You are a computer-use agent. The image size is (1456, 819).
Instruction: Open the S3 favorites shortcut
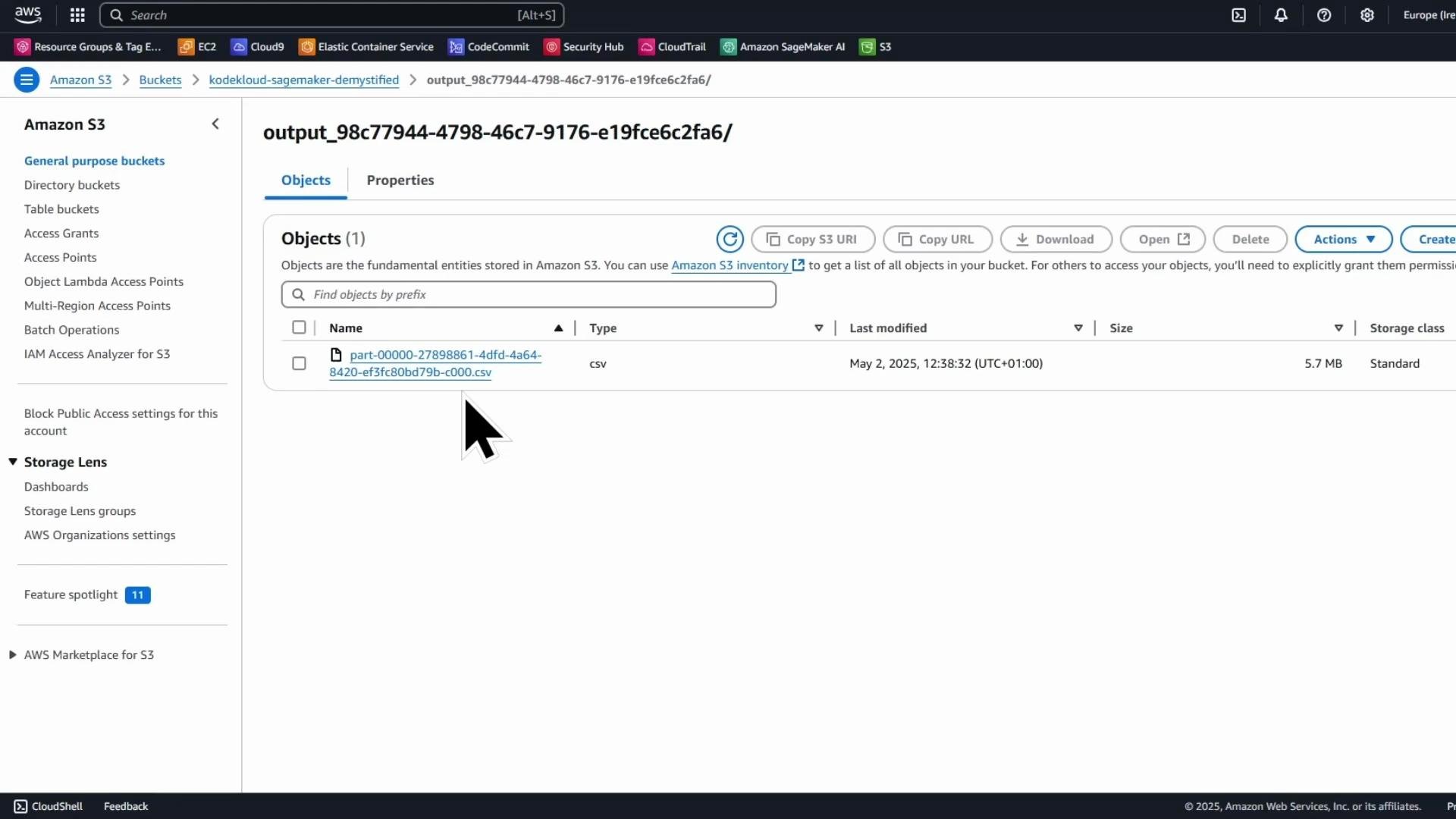point(875,47)
